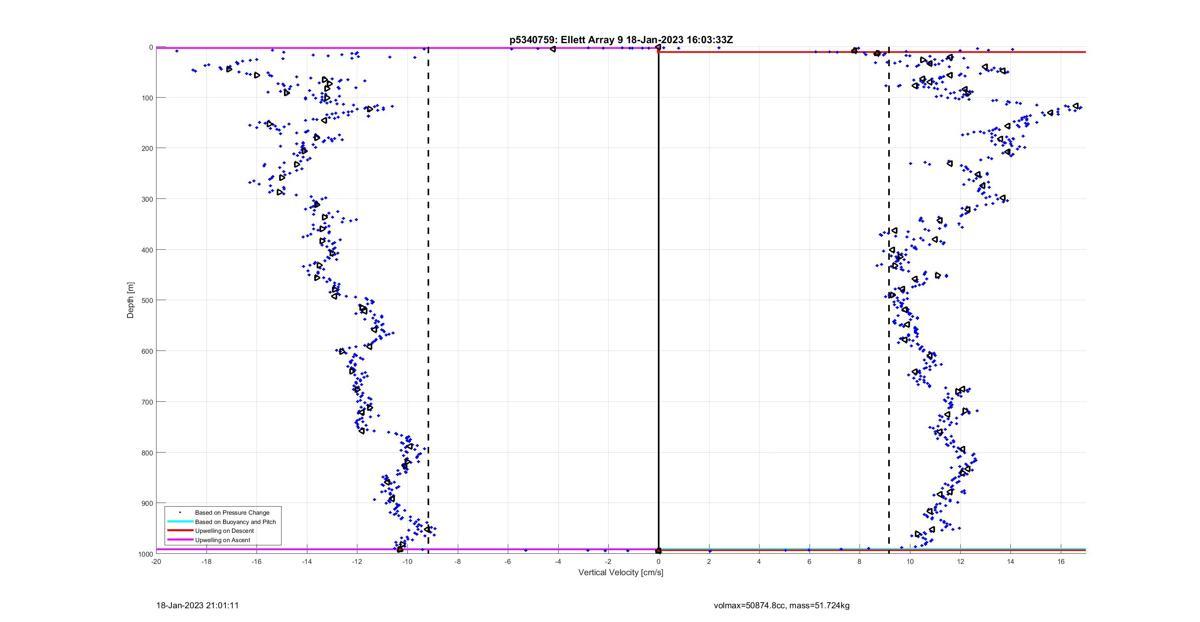Image resolution: width=1200 pixels, height=622 pixels.
Task: Click x-axis tick label positive 12
Action: point(960,561)
